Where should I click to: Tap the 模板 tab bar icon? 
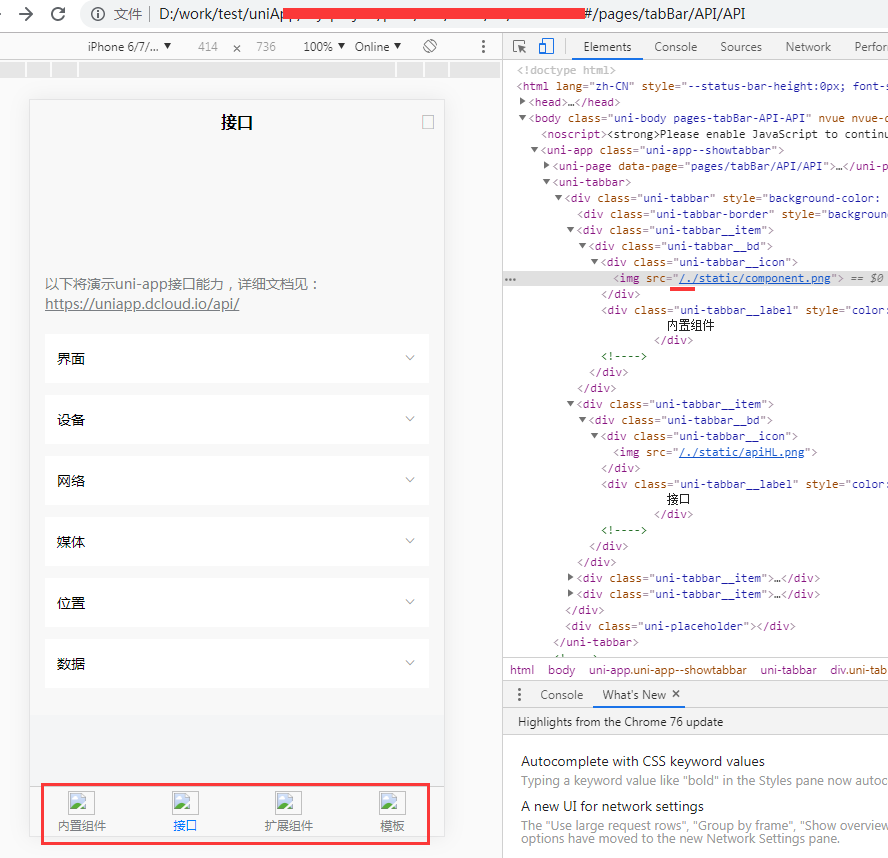pos(391,802)
